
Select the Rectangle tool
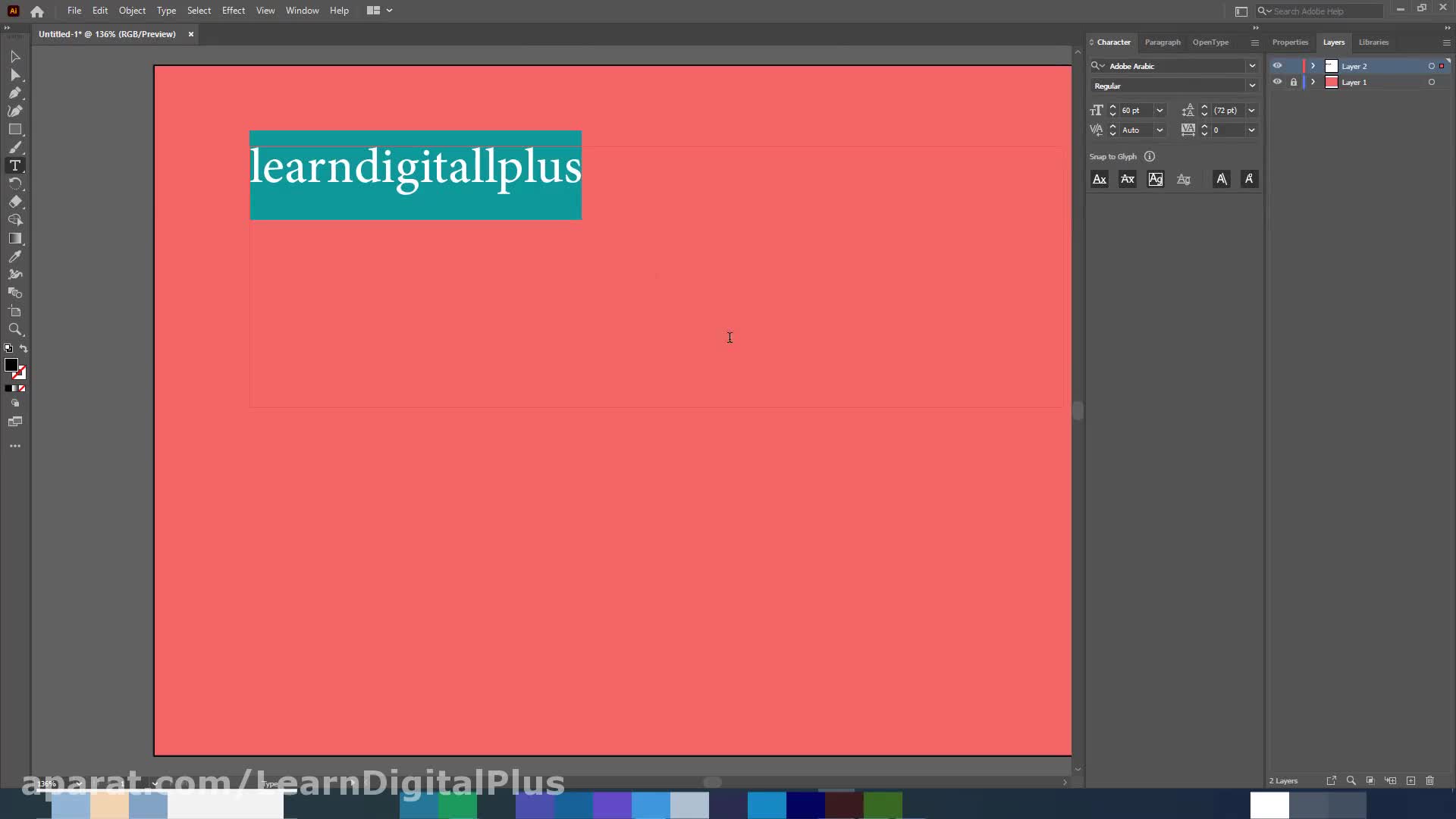pyautogui.click(x=15, y=130)
